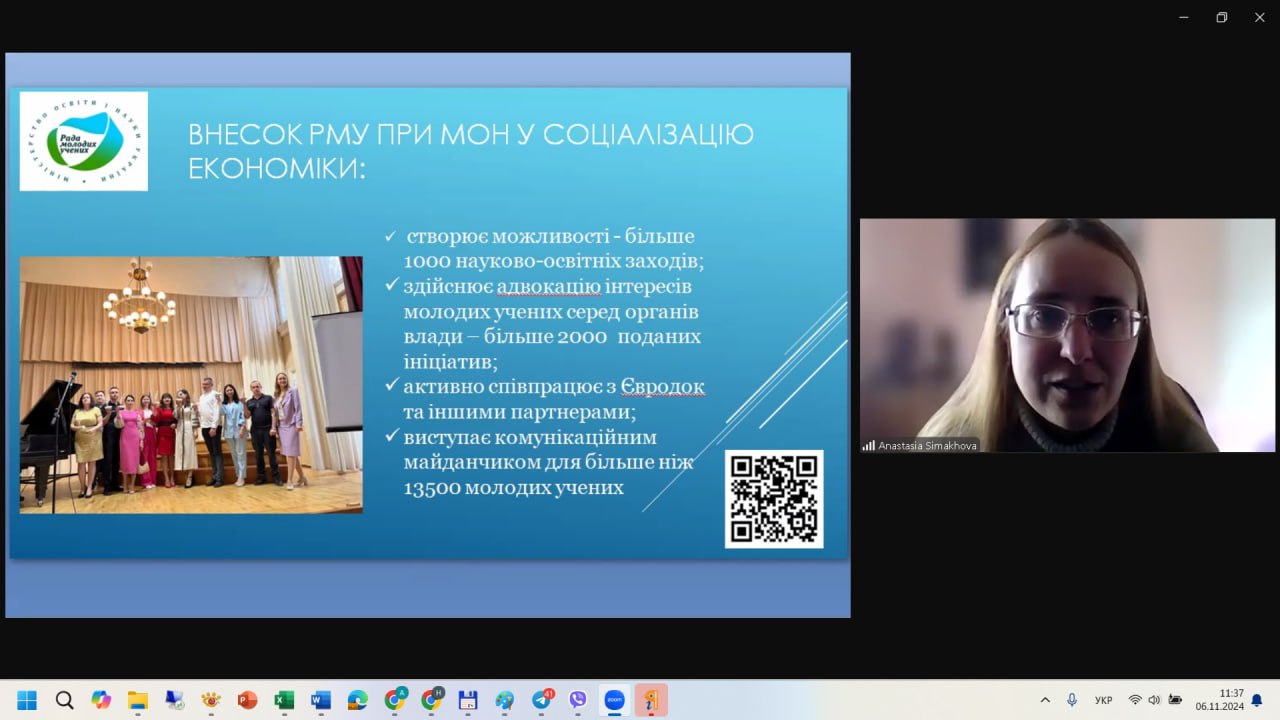Click the active Zoom taskbar icon
The height and width of the screenshot is (720, 1280).
615,700
